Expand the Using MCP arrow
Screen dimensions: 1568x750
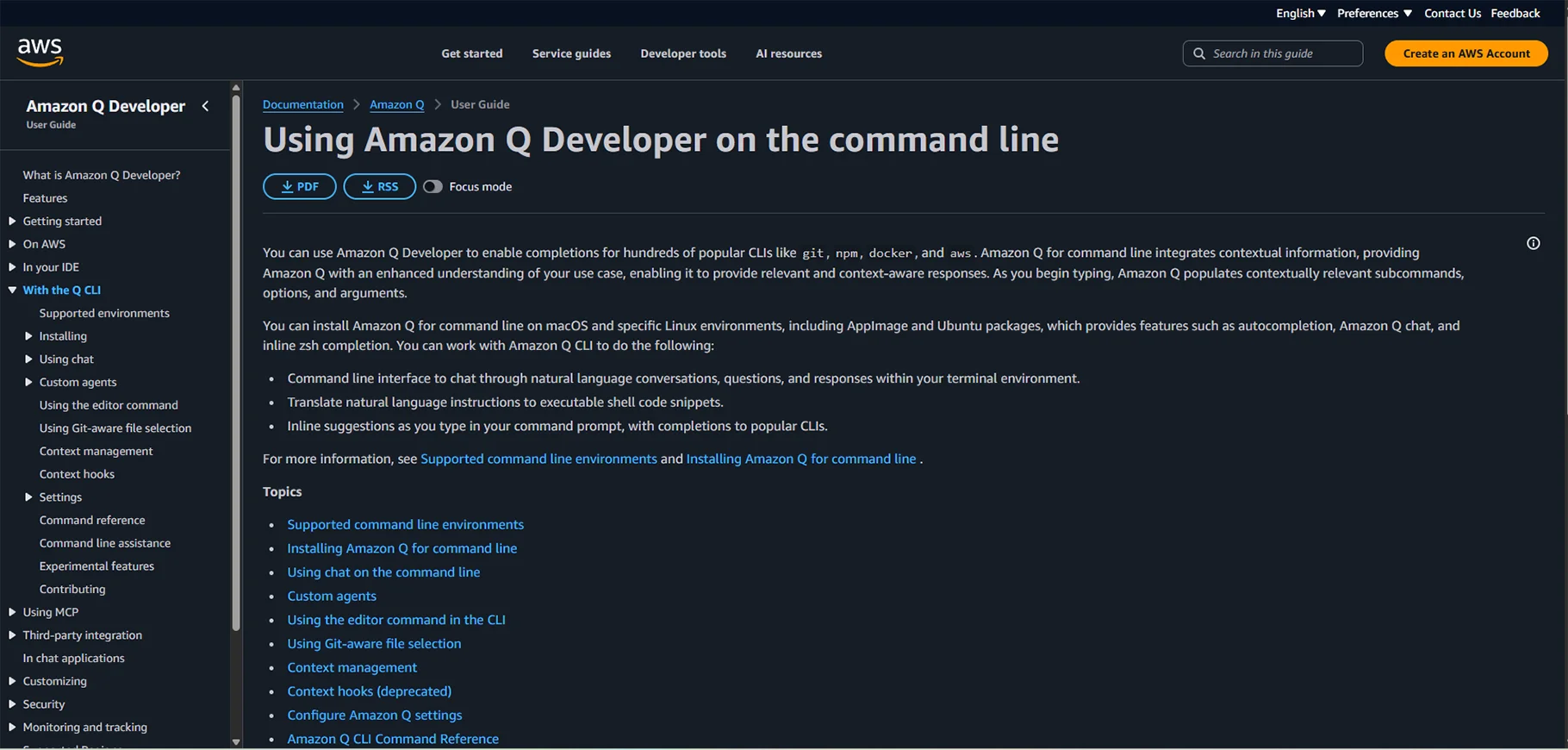(12, 612)
